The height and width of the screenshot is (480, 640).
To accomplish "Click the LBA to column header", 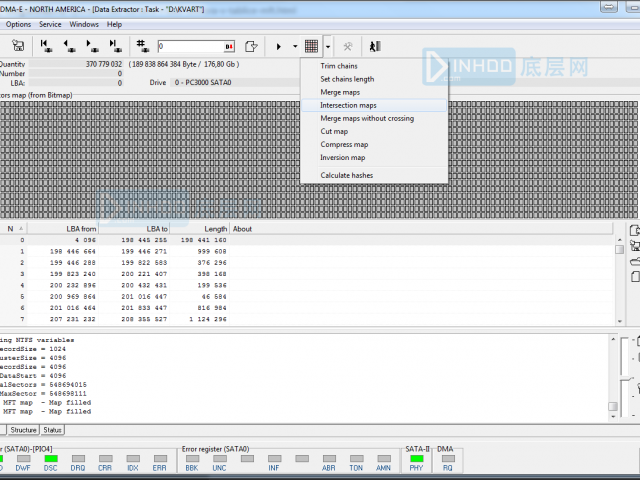I will tap(134, 229).
